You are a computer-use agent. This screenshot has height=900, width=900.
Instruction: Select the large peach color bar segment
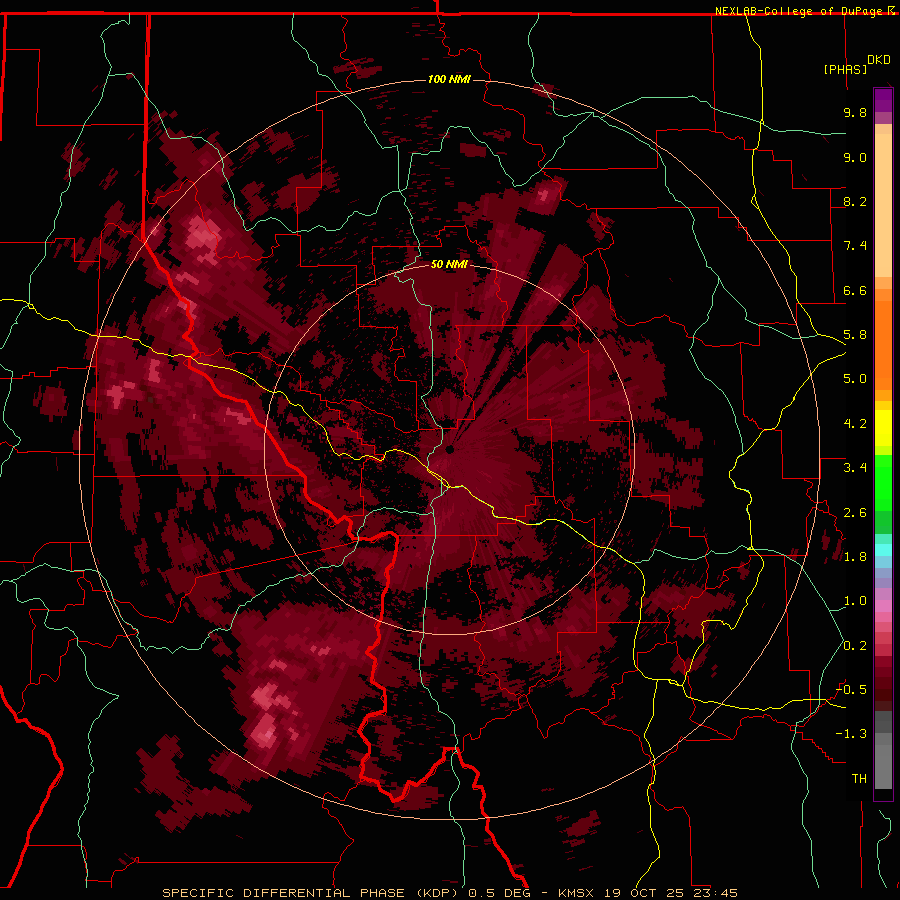(x=883, y=205)
